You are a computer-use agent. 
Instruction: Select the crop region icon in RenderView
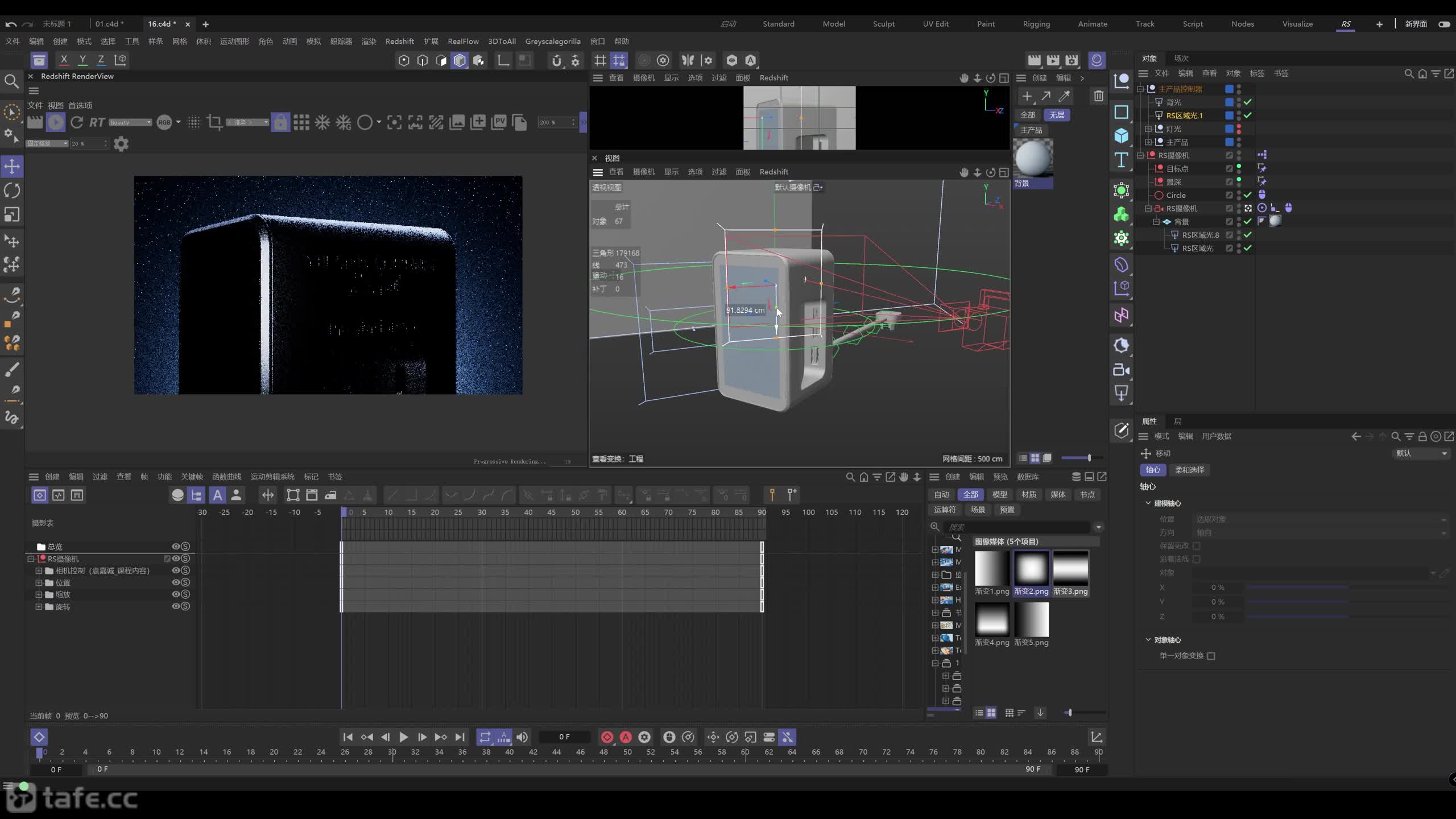[x=214, y=122]
